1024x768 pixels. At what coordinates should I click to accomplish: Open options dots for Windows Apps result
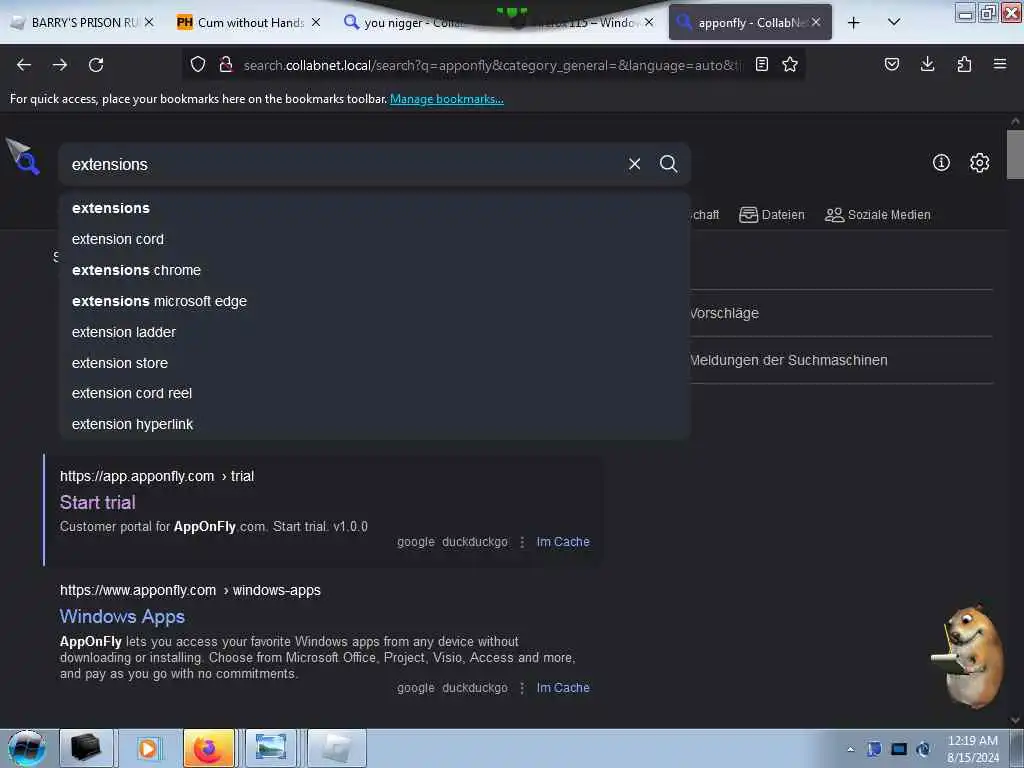coord(522,688)
